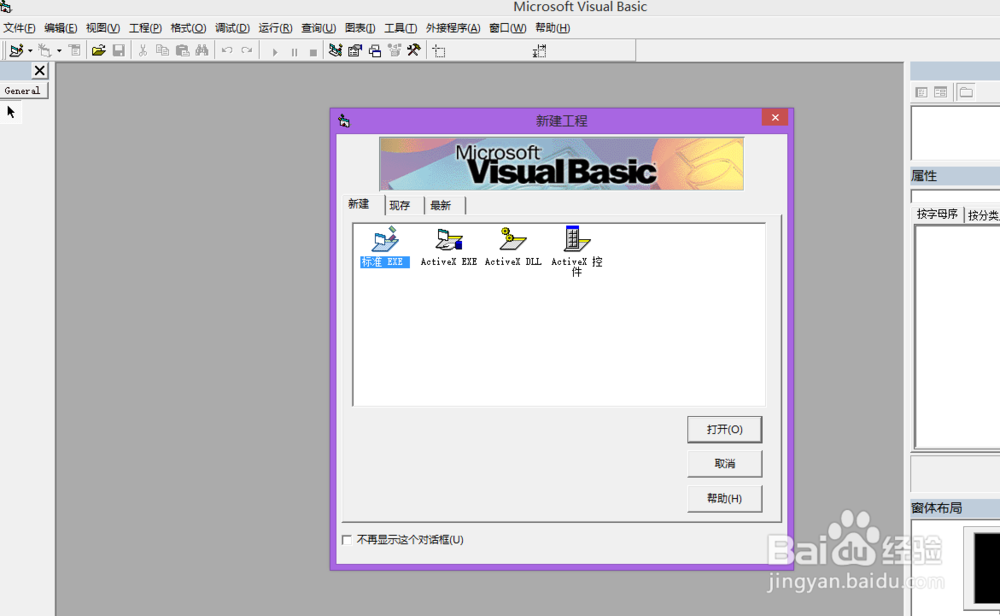The image size is (1000, 616).
Task: Click the 取消 button
Action: tap(724, 464)
